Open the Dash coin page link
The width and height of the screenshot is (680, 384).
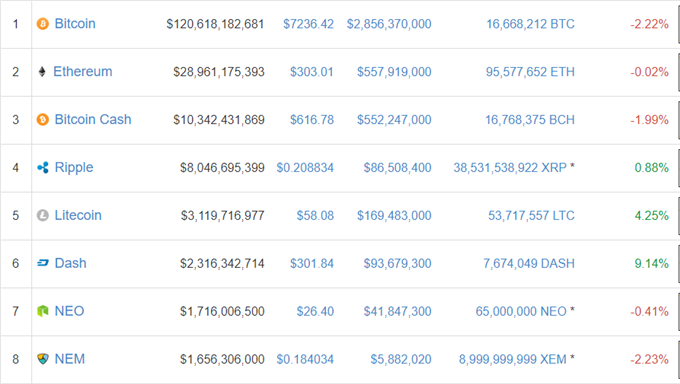click(70, 263)
